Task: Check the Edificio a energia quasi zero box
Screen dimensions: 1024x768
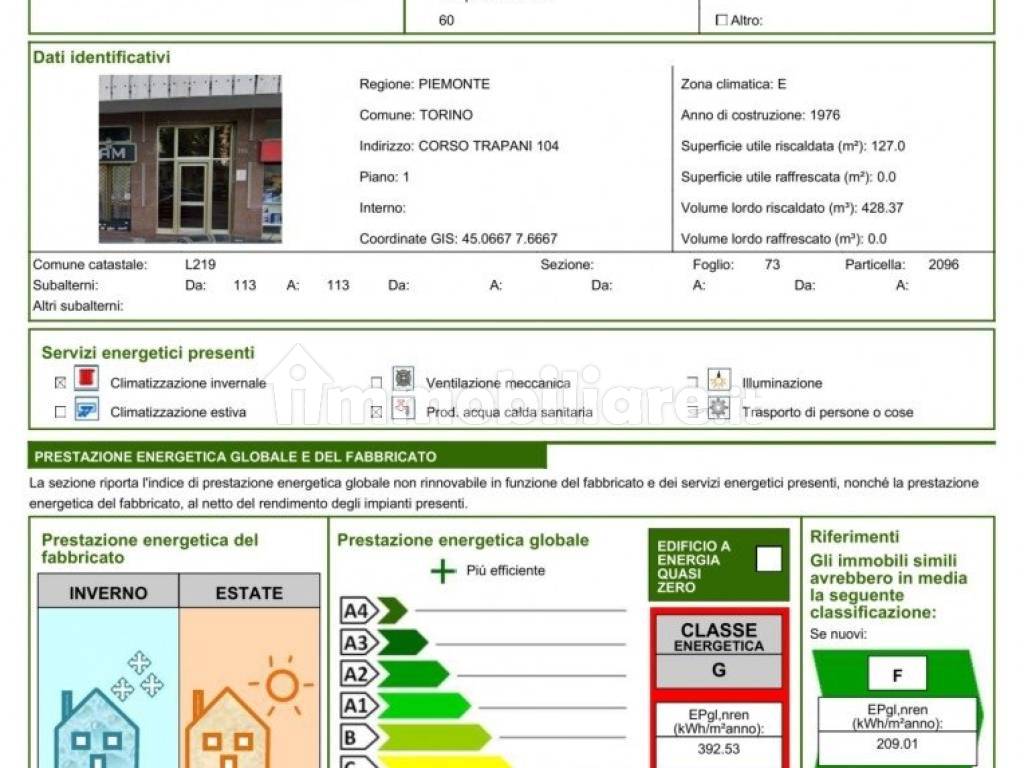Action: click(769, 559)
